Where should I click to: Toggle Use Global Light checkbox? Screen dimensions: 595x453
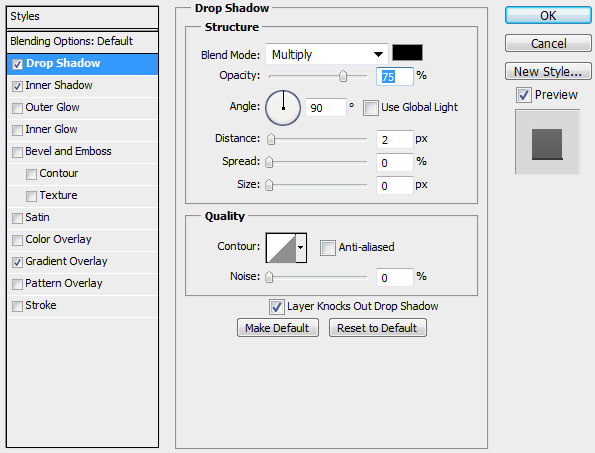pyautogui.click(x=371, y=108)
